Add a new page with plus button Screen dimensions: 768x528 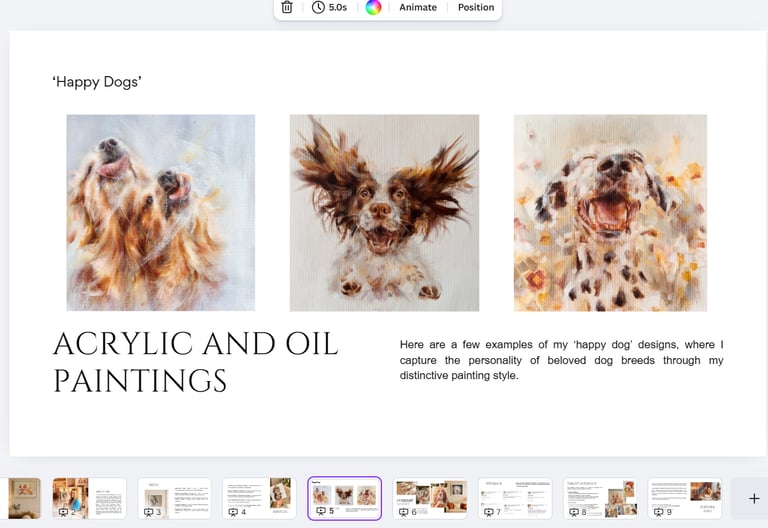(754, 499)
